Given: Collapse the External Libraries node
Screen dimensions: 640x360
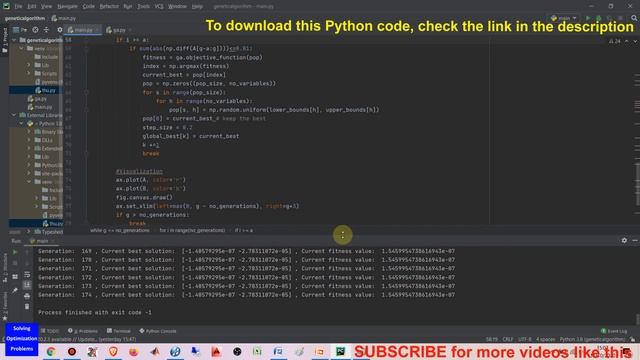Looking at the screenshot, I should (14, 115).
